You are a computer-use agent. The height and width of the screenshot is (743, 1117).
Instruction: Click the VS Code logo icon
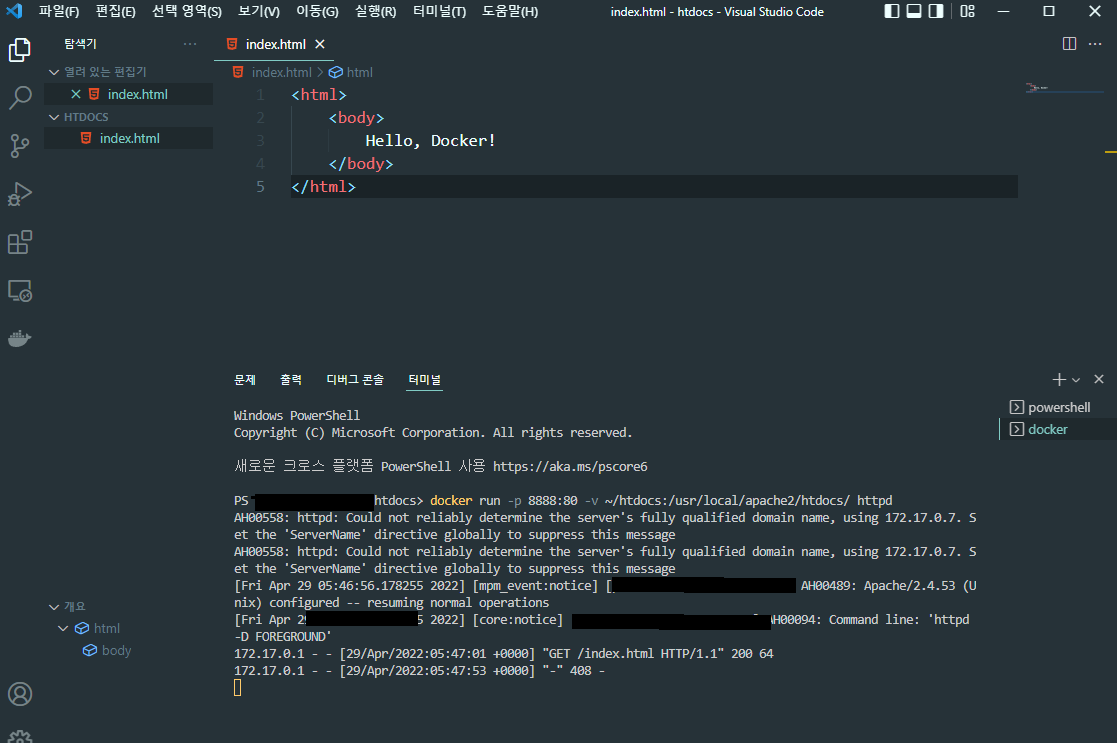click(14, 11)
